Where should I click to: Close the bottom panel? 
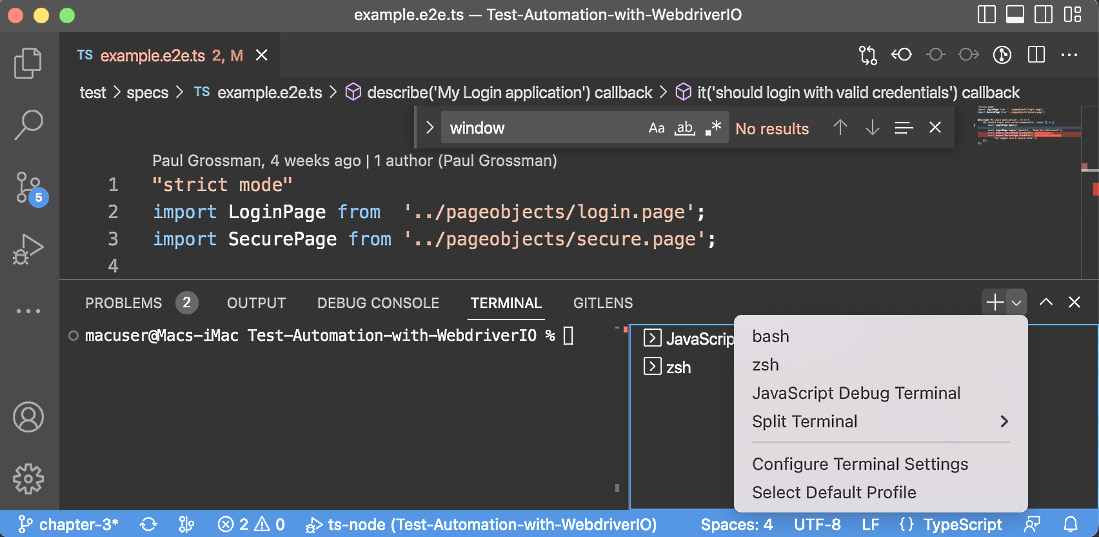(1074, 302)
